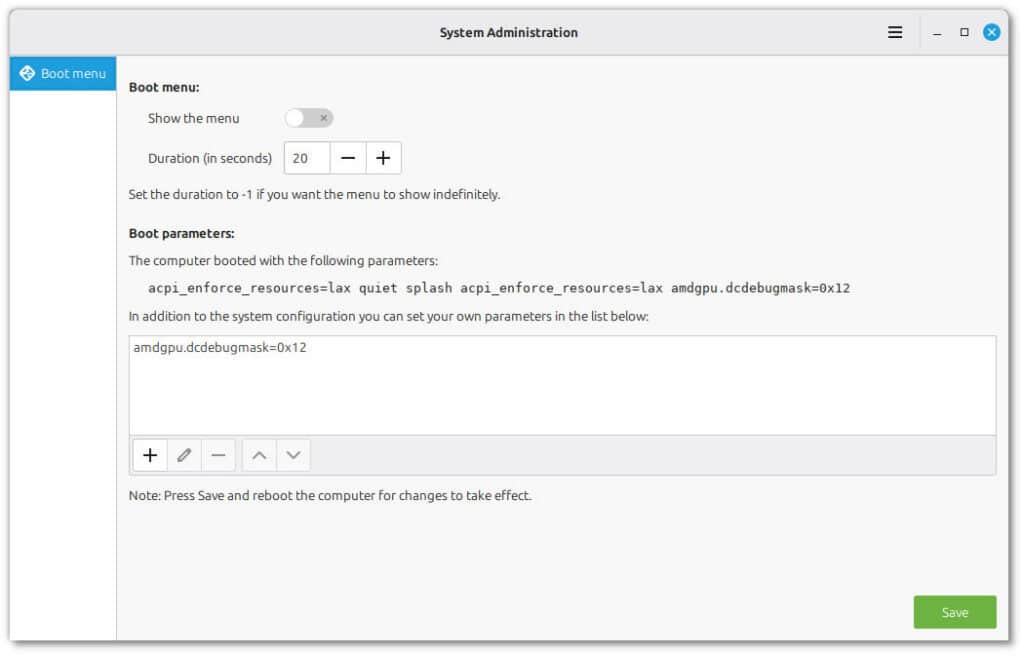
Task: Select the amdgpu.dcdebugmask=0x12 list entry
Action: coord(218,348)
